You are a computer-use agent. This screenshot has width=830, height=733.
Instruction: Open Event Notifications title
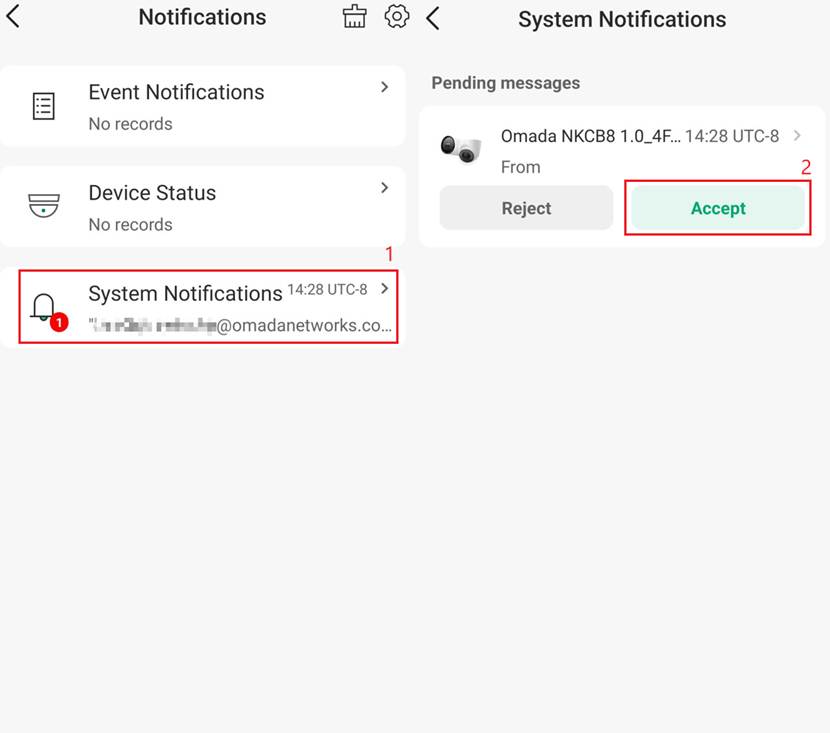click(176, 92)
